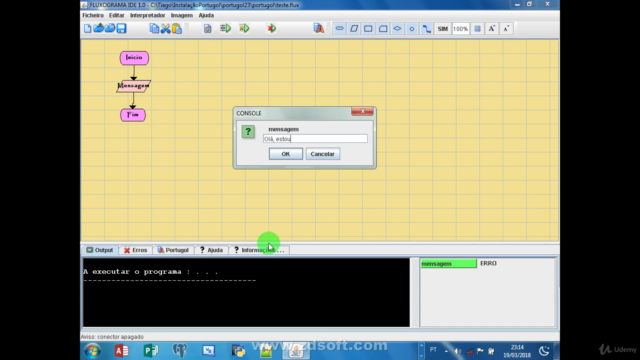Click Cancelar in the CONSOLE dialog
The width and height of the screenshot is (640, 360).
pyautogui.click(x=322, y=154)
